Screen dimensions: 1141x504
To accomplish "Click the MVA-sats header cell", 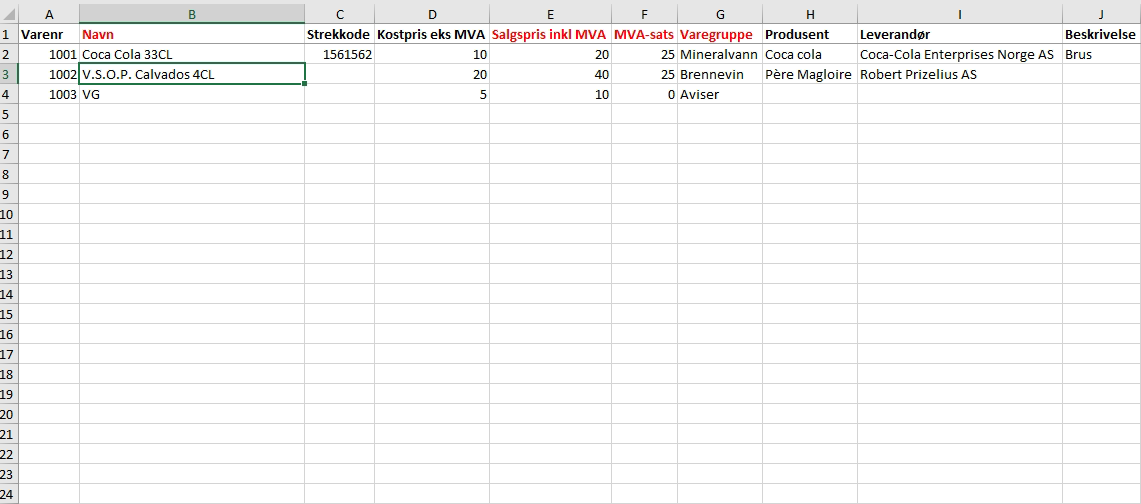I will point(644,34).
